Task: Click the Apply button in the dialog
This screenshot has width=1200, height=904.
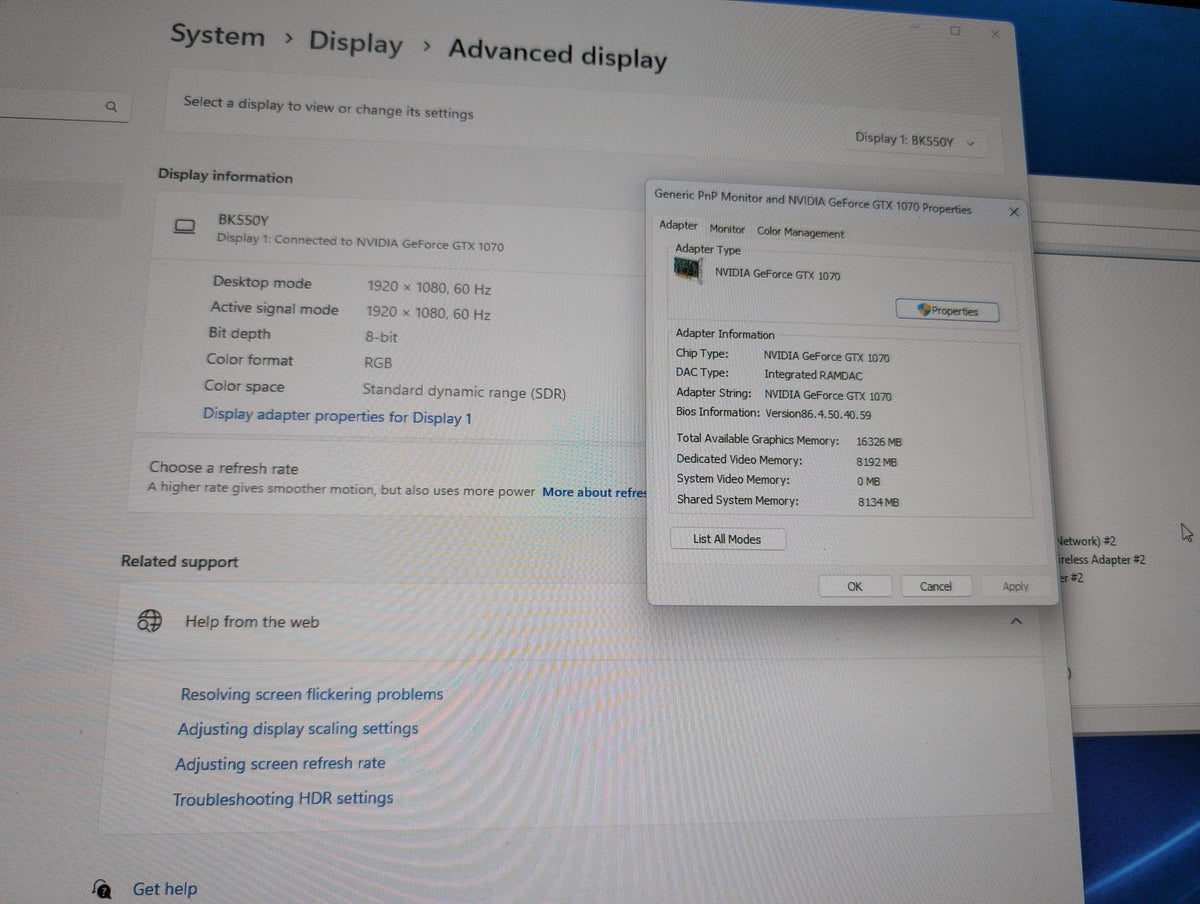Action: coord(1015,587)
